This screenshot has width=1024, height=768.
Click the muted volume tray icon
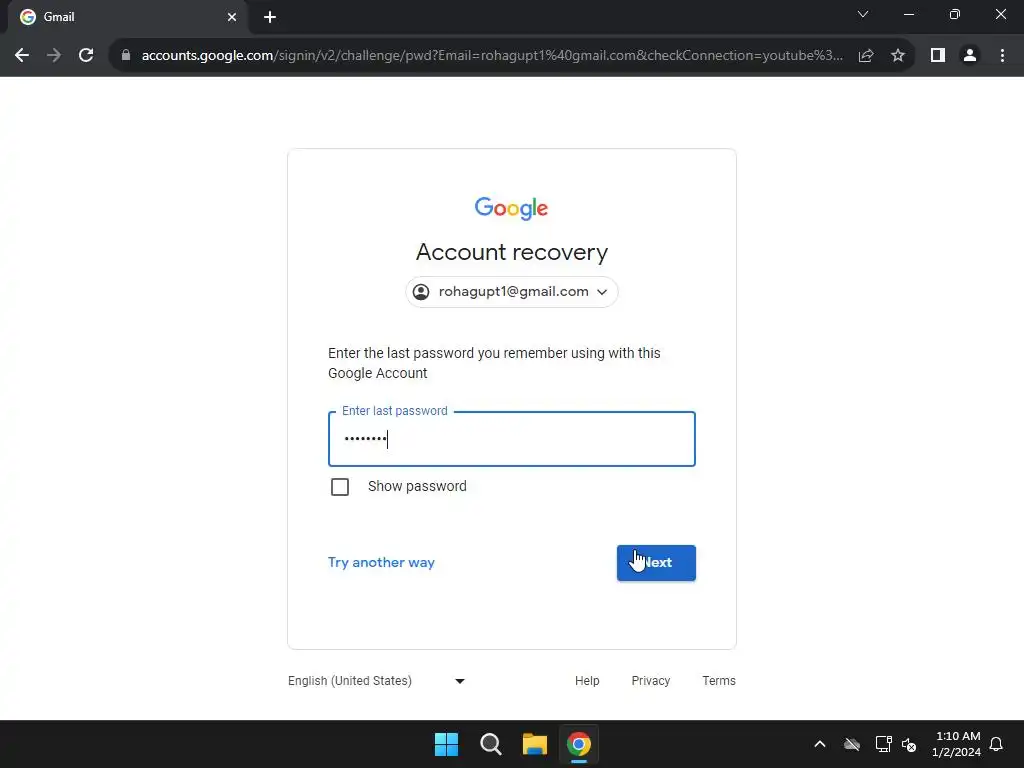coord(909,744)
